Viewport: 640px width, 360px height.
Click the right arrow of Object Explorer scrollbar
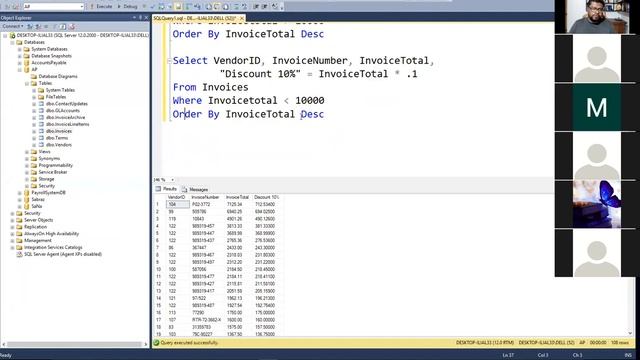click(146, 344)
